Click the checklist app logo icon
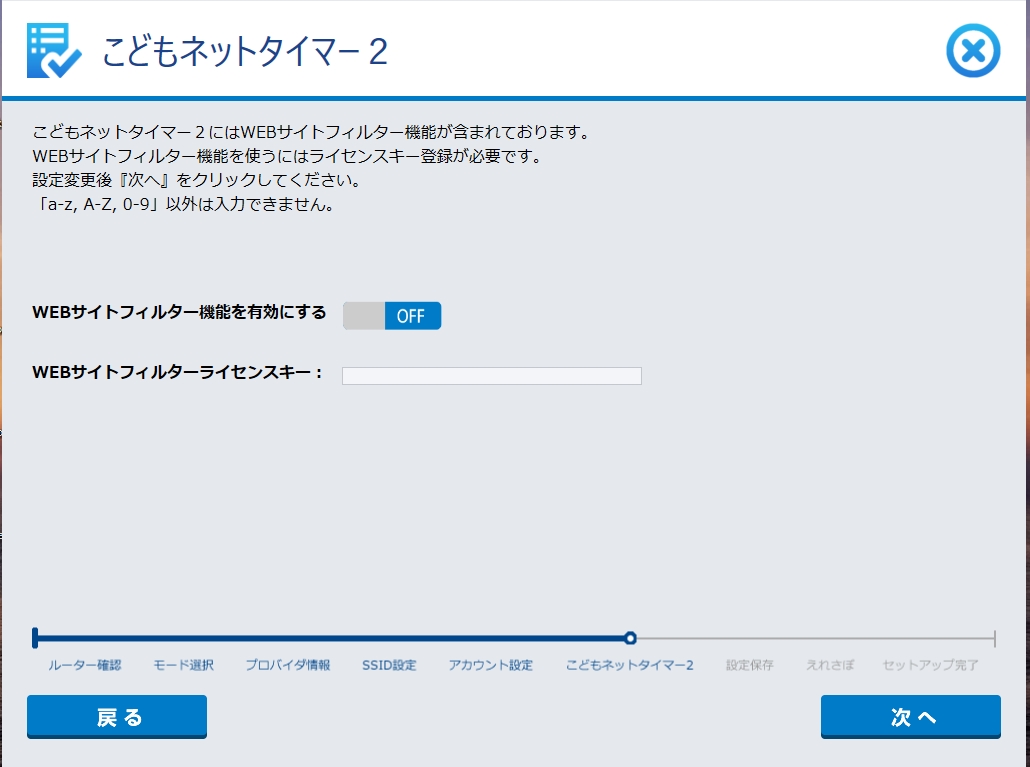Image resolution: width=1030 pixels, height=767 pixels. (54, 50)
